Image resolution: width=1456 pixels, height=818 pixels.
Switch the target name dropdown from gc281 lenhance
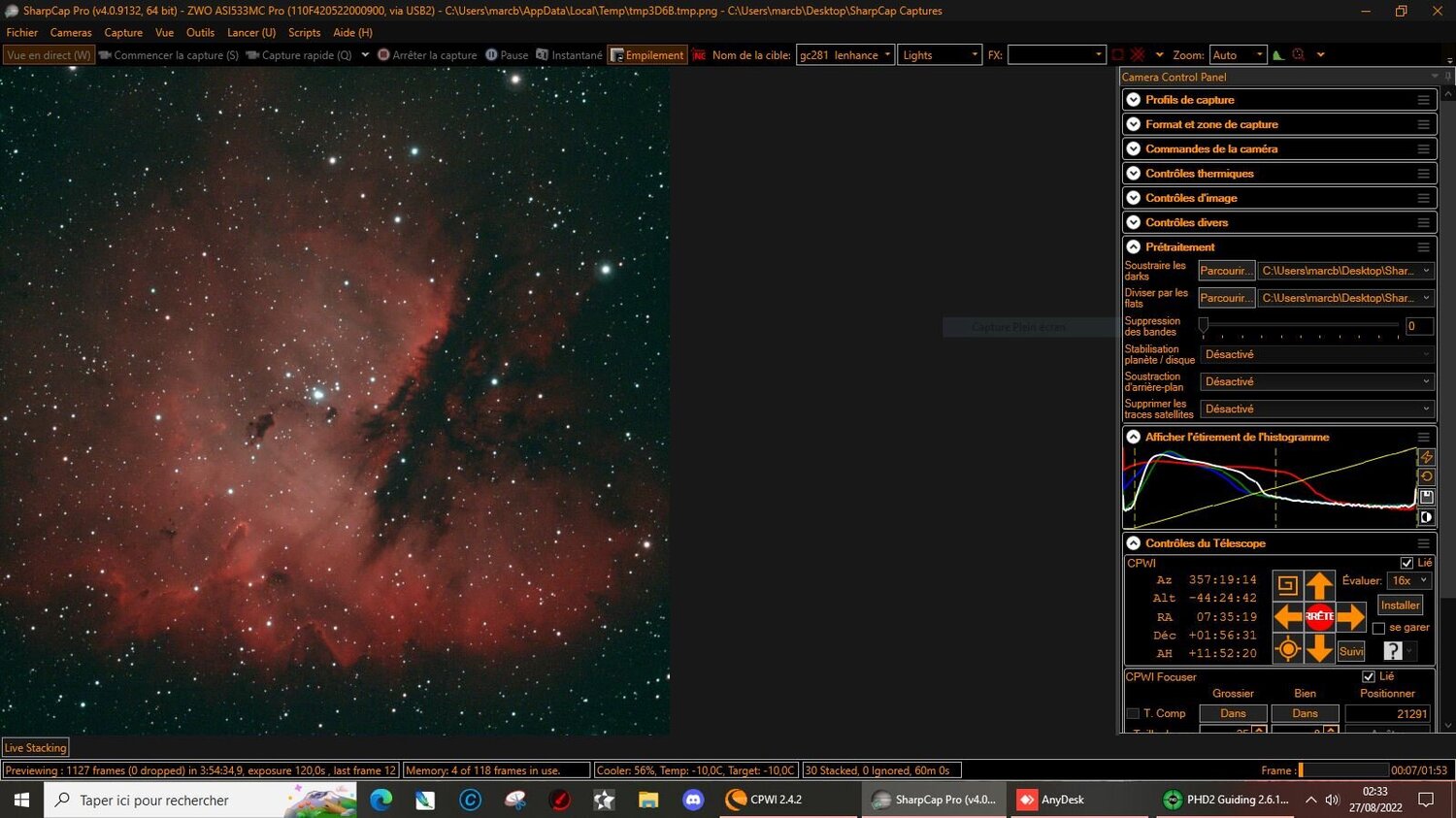coord(888,55)
